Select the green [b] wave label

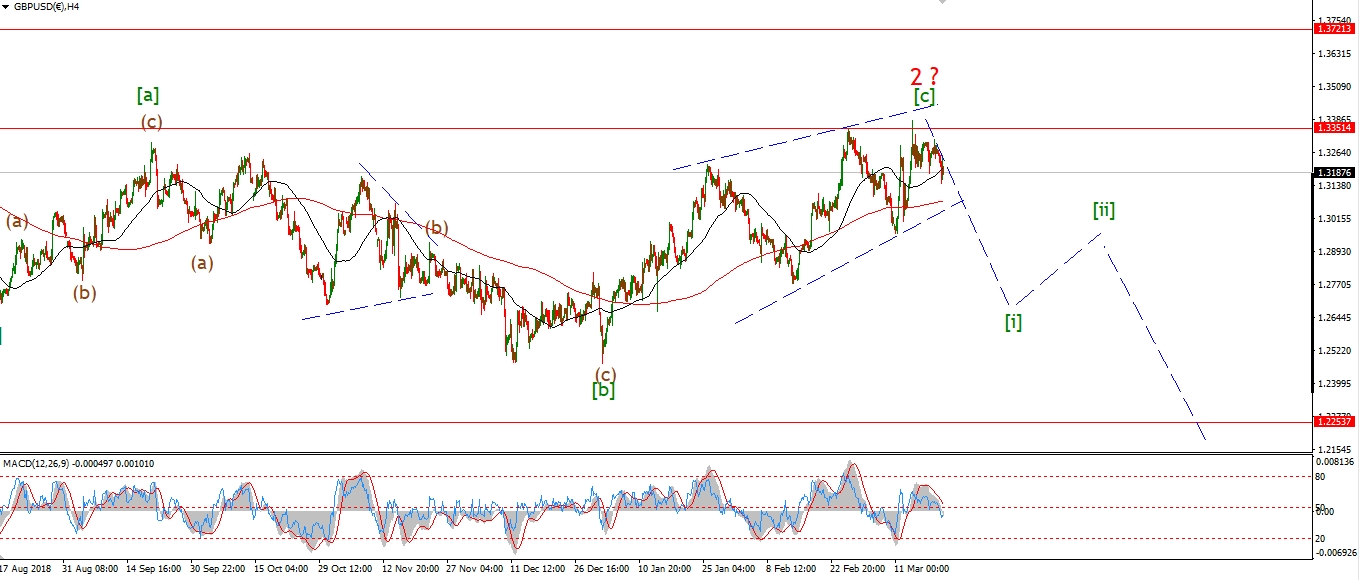pos(603,390)
